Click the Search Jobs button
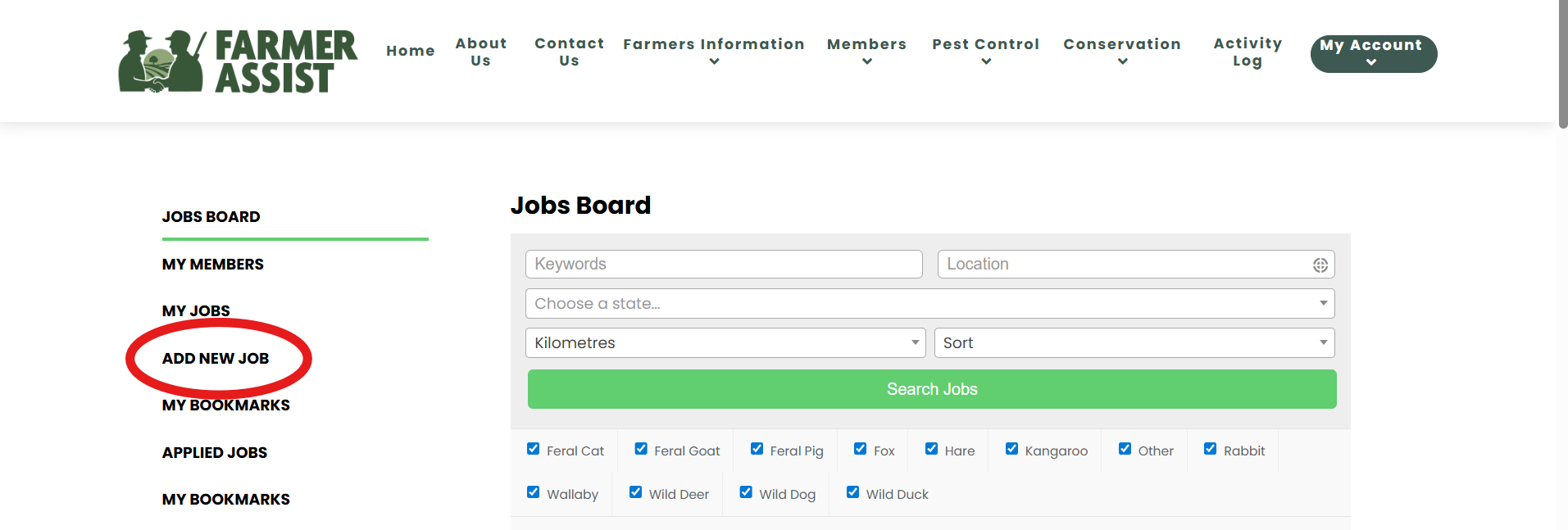The width and height of the screenshot is (1568, 530). pyautogui.click(x=932, y=389)
